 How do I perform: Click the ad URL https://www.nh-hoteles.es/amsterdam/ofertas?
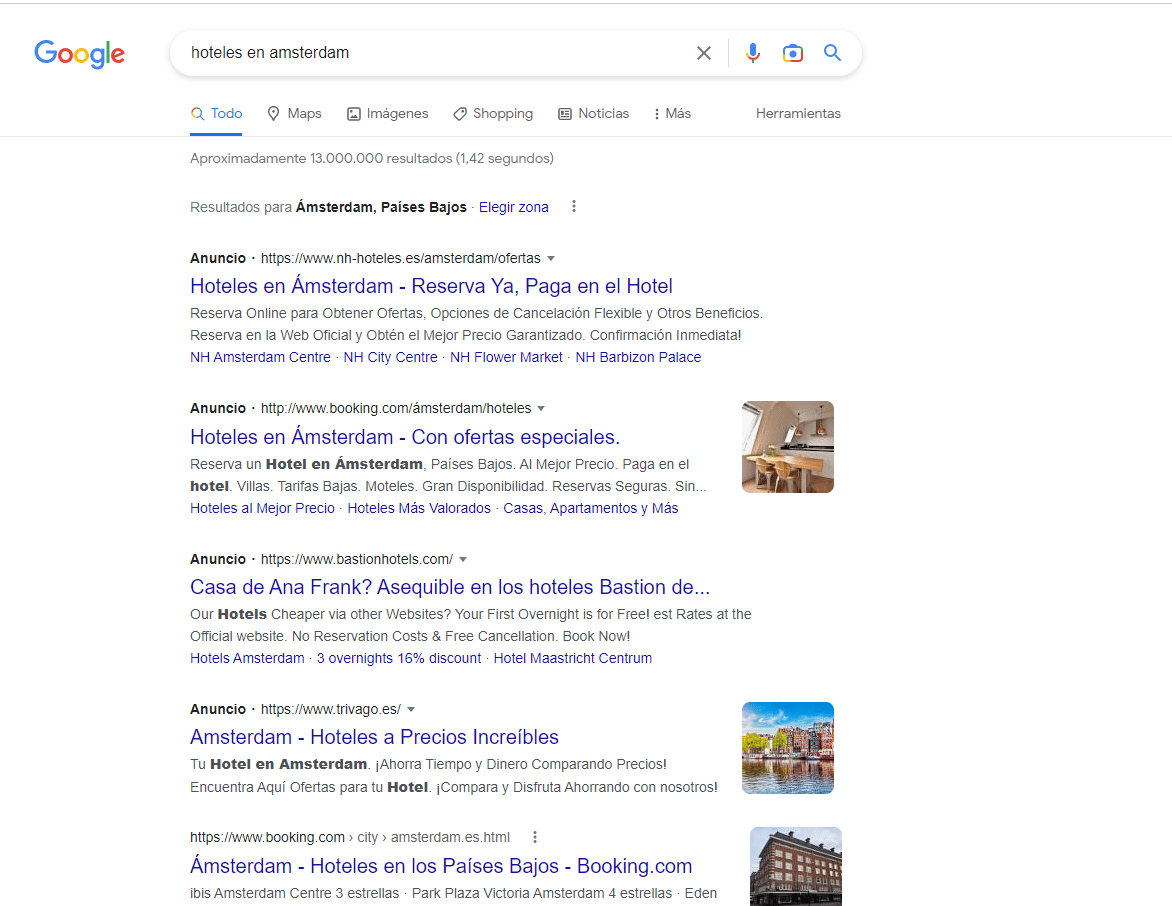tap(401, 259)
